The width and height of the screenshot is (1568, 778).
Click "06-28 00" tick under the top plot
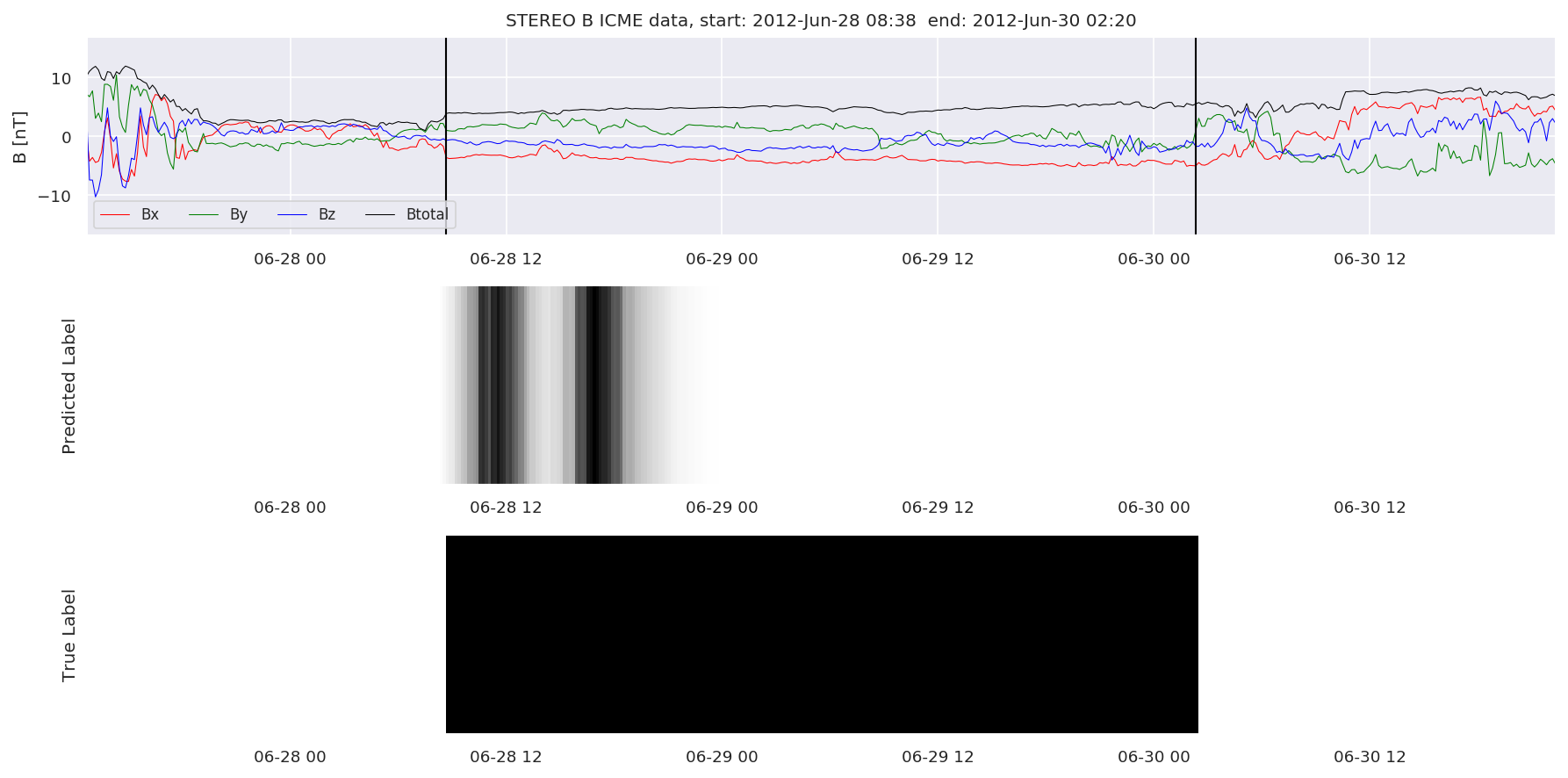[290, 259]
